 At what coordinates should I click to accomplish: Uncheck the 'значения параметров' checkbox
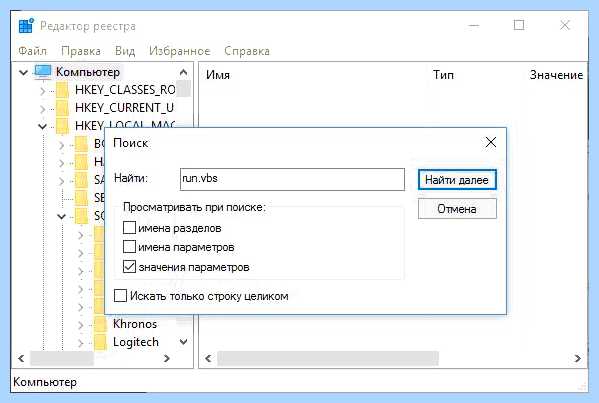(129, 266)
